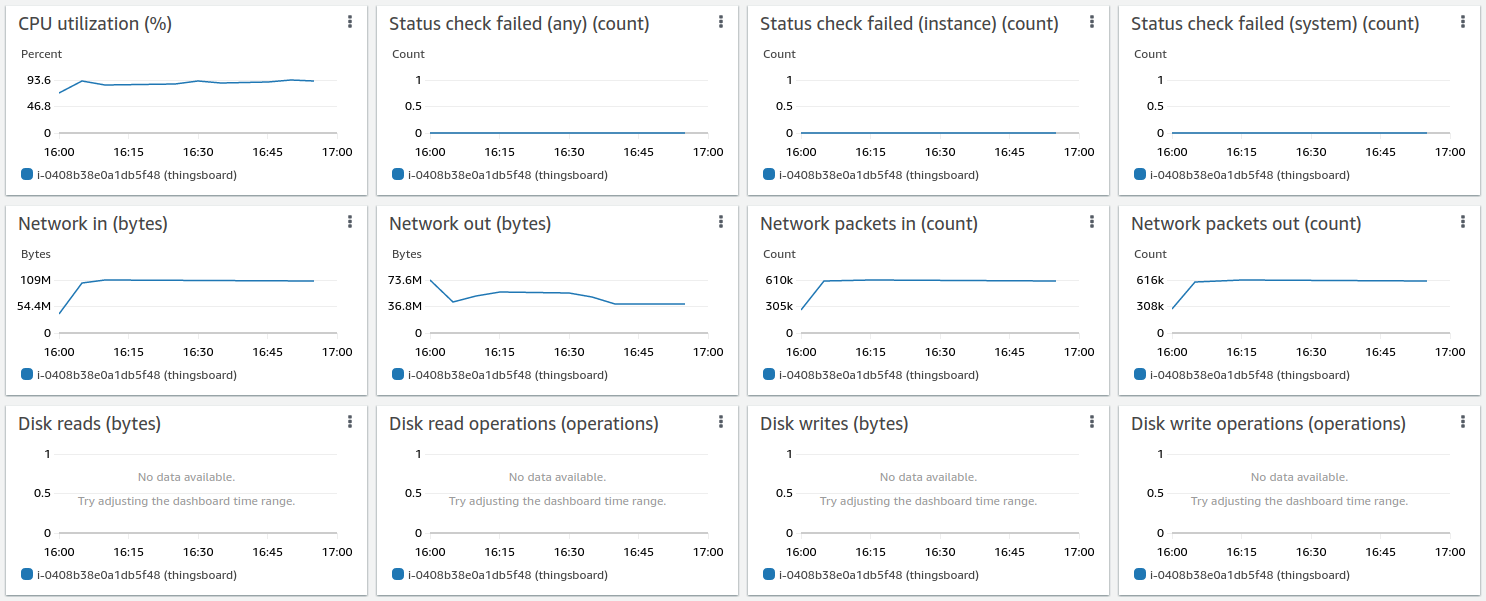Click the CPU utilization (%) chart title

(x=95, y=24)
